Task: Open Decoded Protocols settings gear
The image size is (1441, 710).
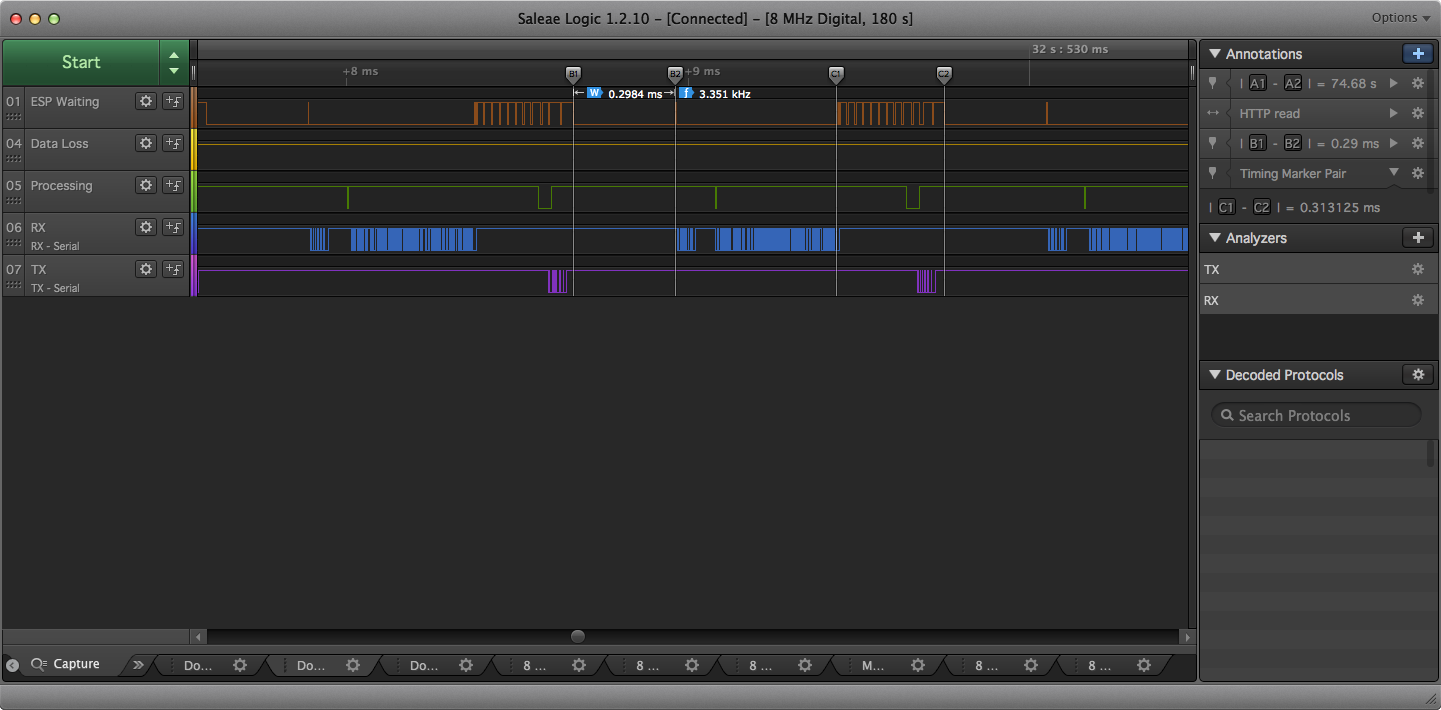Action: (1417, 375)
